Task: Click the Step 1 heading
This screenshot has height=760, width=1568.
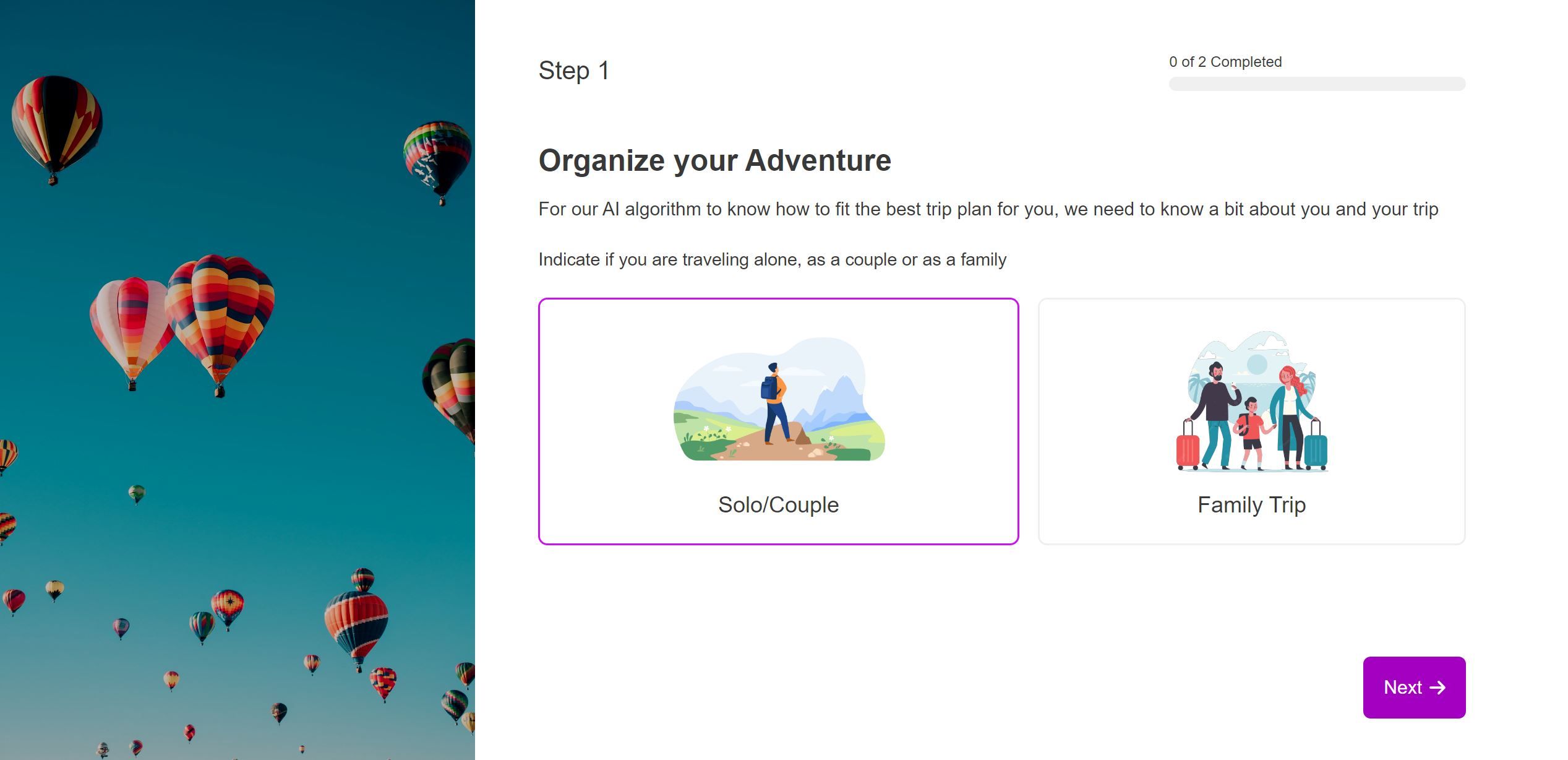Action: pyautogui.click(x=573, y=69)
